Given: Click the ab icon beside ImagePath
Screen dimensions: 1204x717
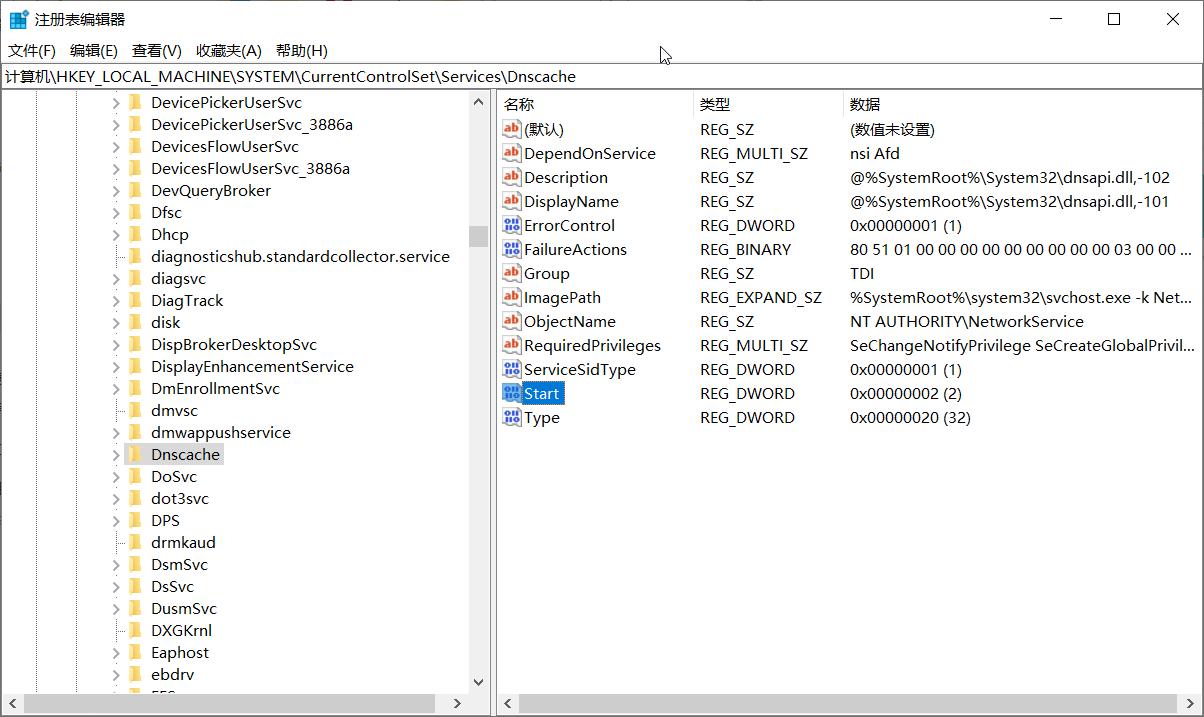Looking at the screenshot, I should pos(511,297).
